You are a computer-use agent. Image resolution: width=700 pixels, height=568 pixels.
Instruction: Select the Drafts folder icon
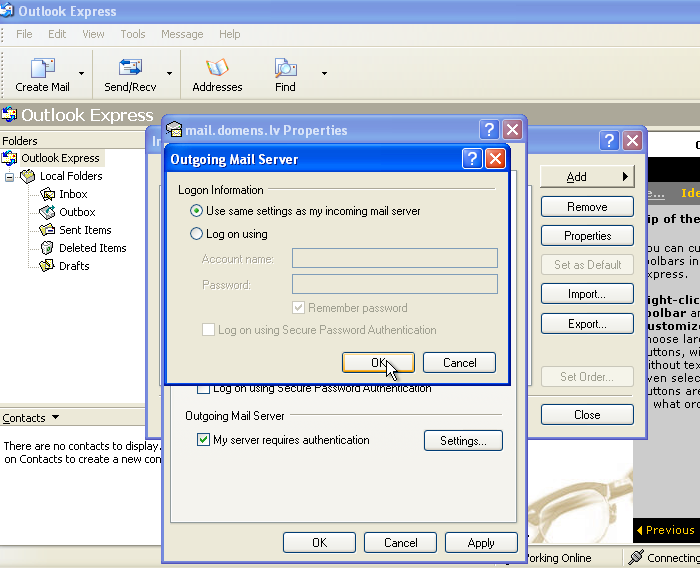(x=46, y=266)
